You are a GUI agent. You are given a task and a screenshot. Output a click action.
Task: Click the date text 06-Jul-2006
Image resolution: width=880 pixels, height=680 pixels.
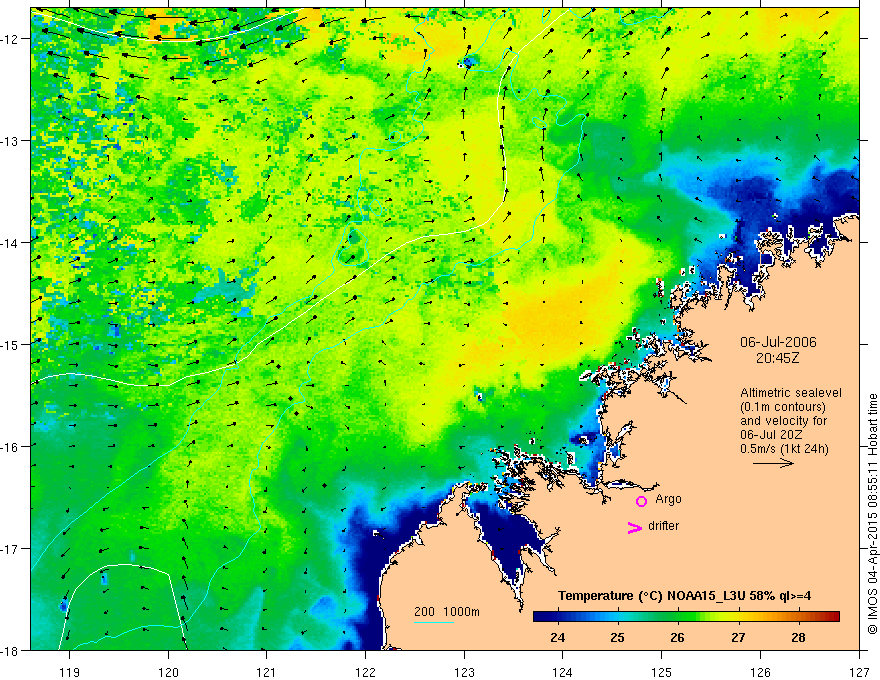[x=778, y=342]
